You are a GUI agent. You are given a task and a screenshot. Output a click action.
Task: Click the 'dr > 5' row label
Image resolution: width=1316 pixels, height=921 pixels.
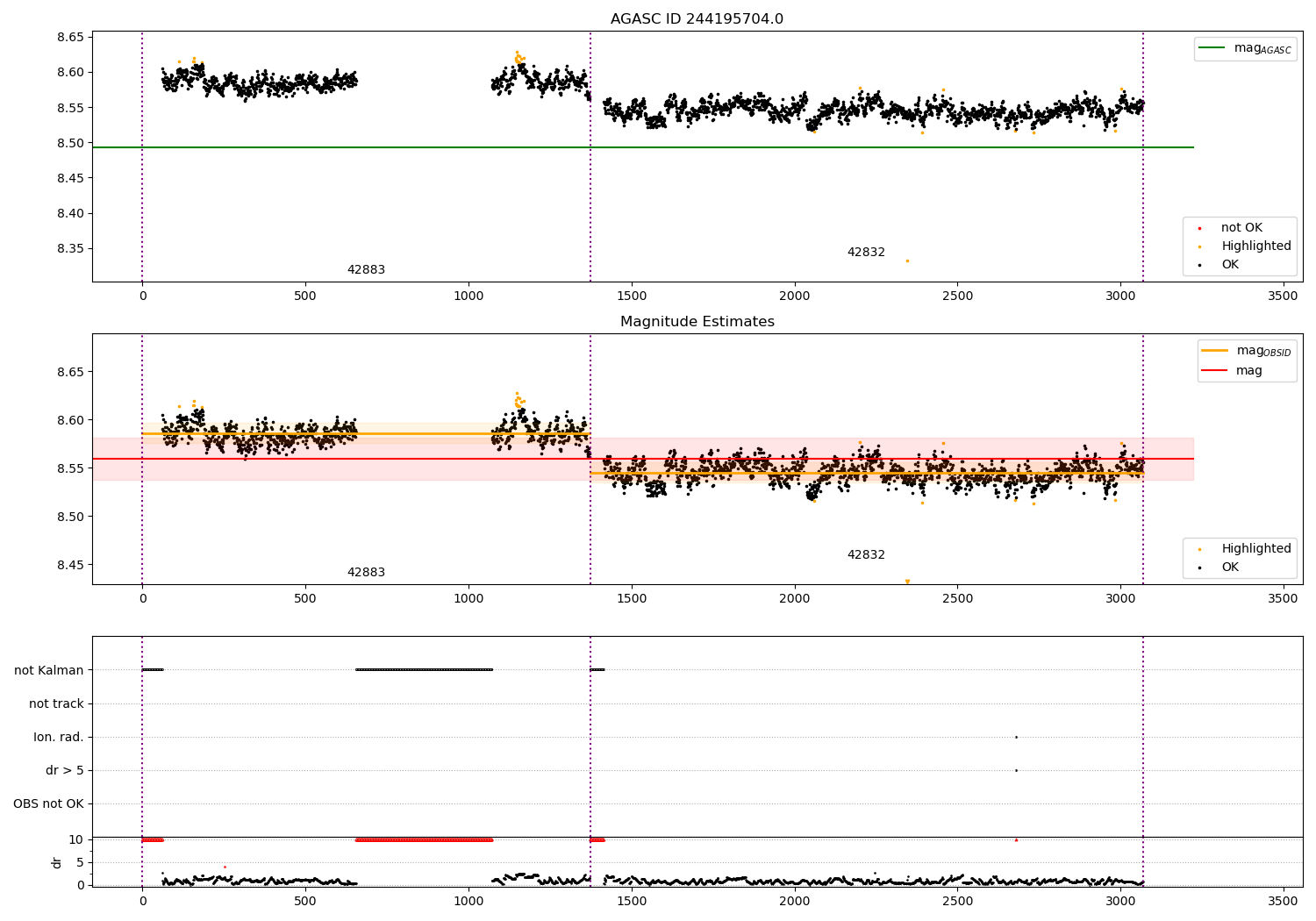coord(65,770)
